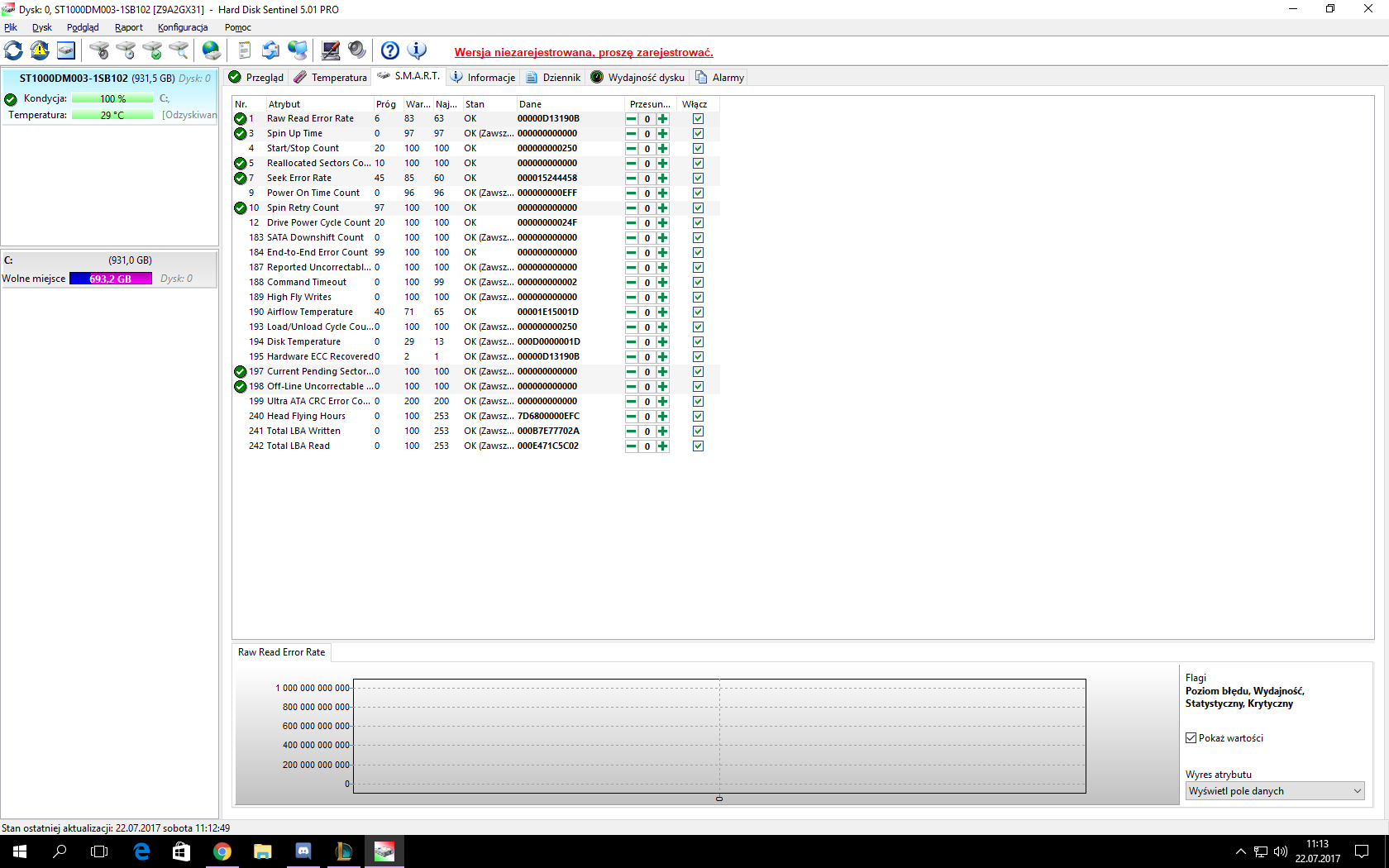Click the disk with clock test icon
This screenshot has height=868, width=1389.
coord(126,50)
